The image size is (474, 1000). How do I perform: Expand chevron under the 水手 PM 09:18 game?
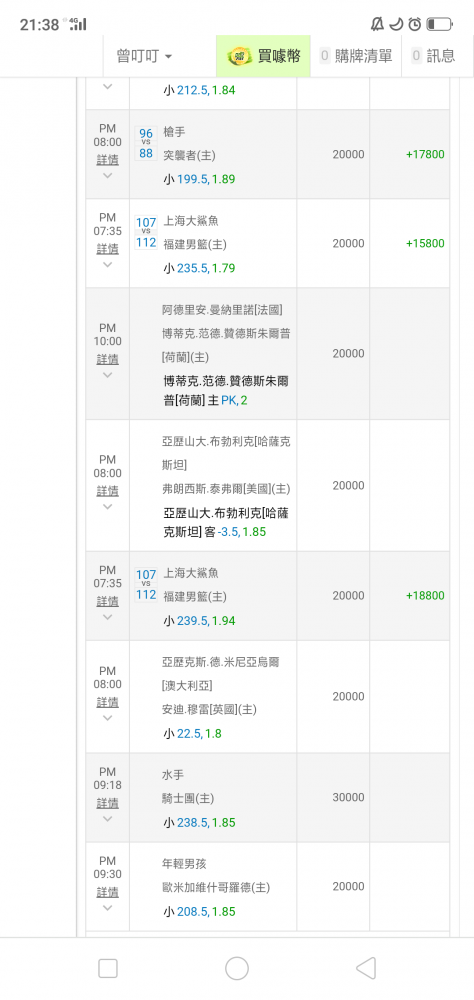(107, 819)
